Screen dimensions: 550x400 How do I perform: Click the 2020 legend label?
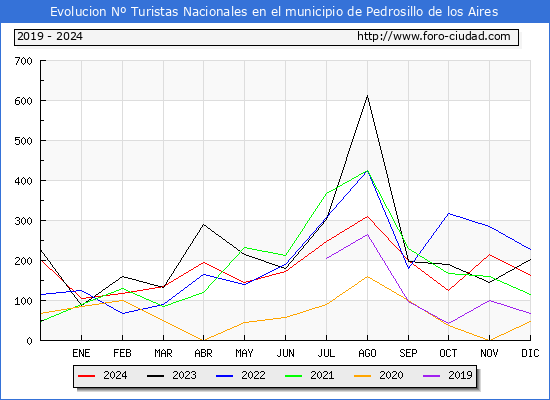(x=391, y=375)
